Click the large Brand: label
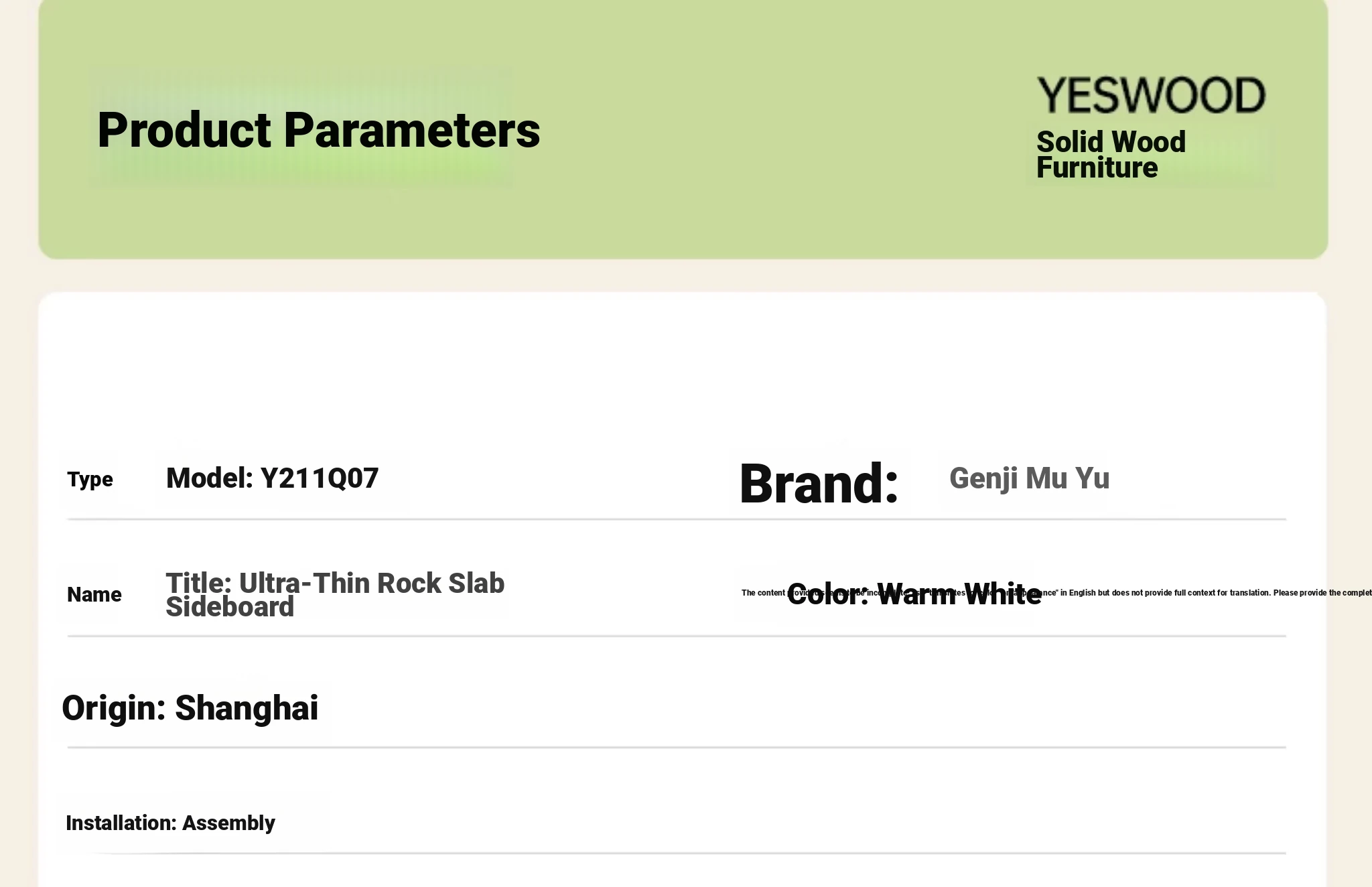Screen dimensions: 1372x887 point(819,483)
